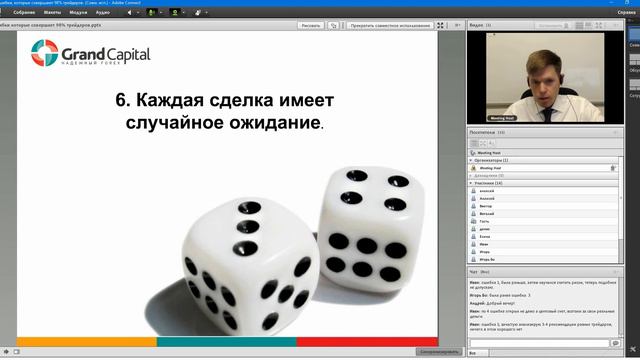Click Прекратить совместное использование button
The width and height of the screenshot is (640, 360).
tap(390, 25)
